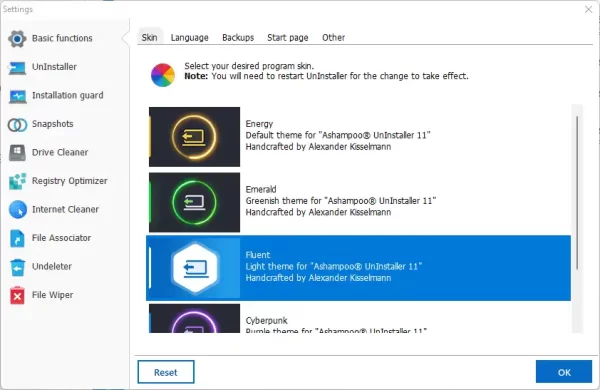
Task: Click the File Associator document icon
Action: (x=17, y=238)
